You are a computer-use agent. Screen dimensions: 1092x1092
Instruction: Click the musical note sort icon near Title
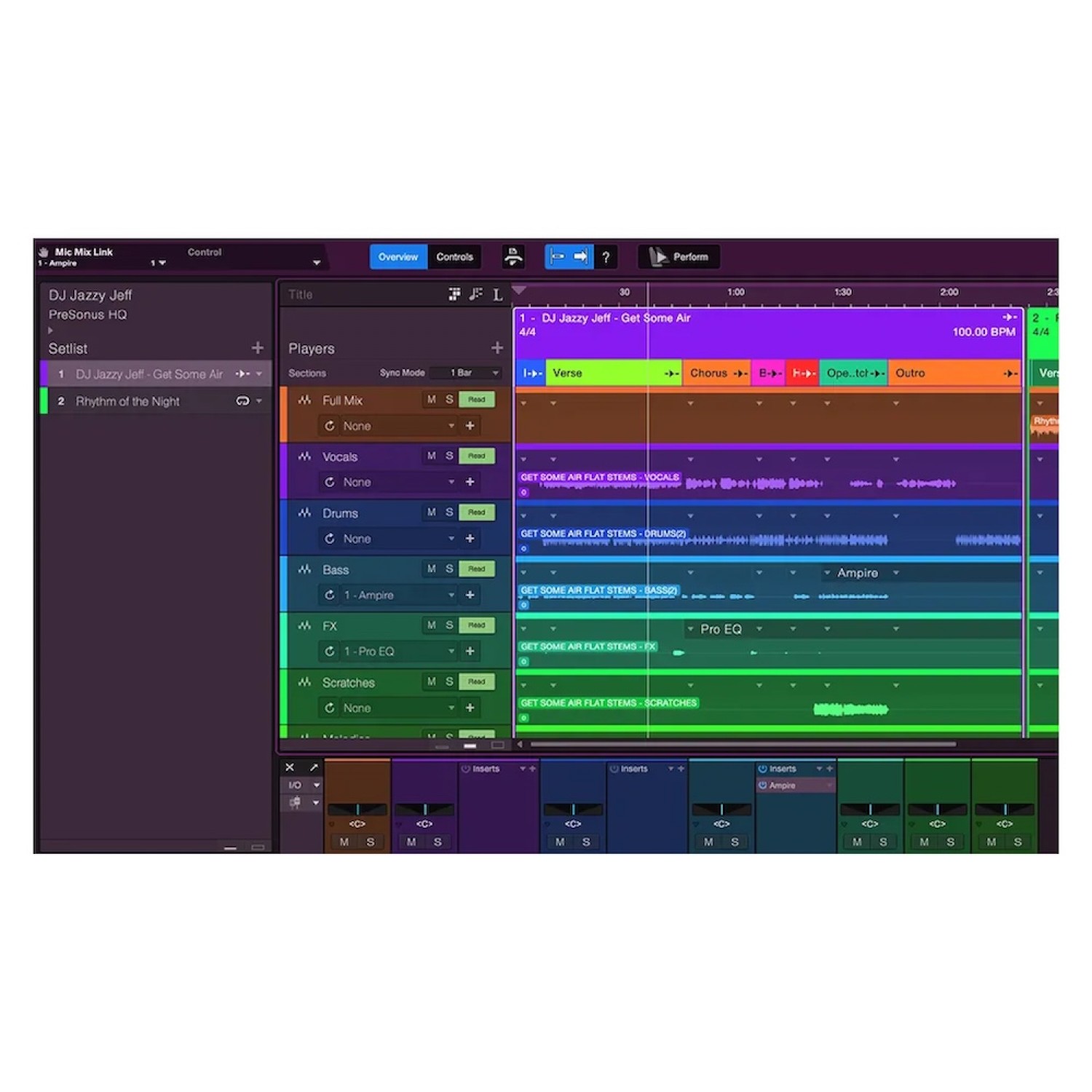pos(477,294)
